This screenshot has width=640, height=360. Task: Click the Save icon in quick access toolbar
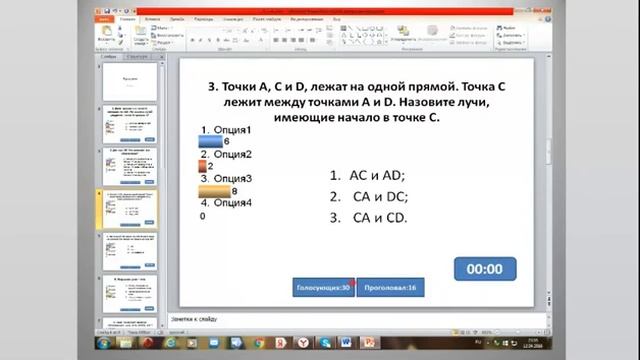(107, 11)
